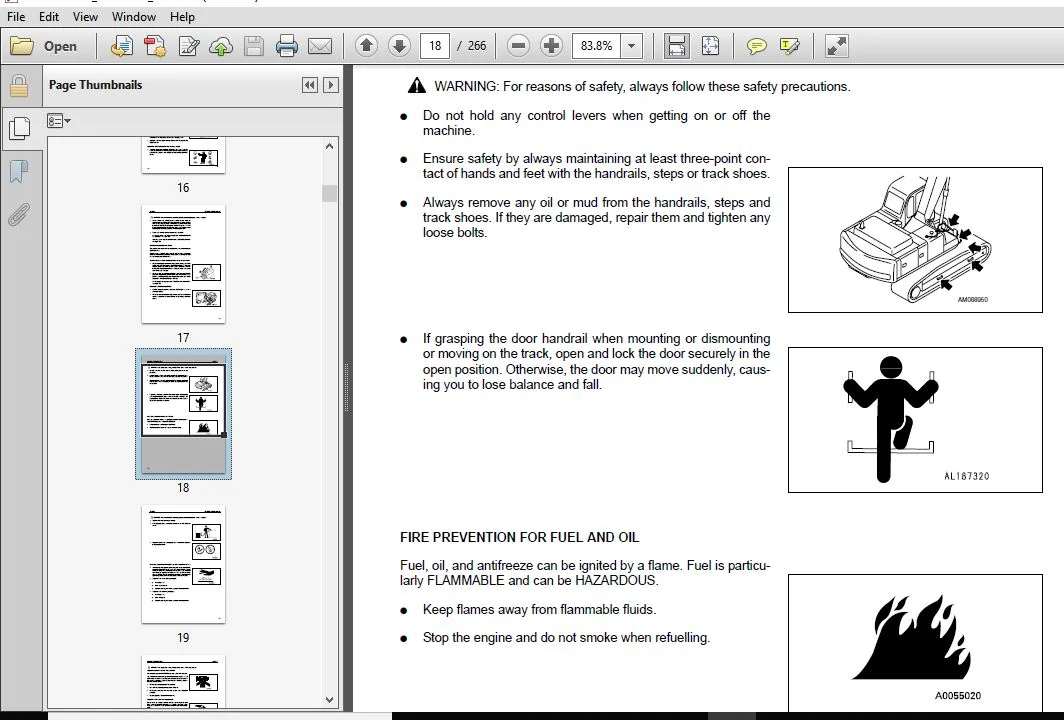Select page 19 thumbnail
The image size is (1064, 720).
tap(183, 564)
